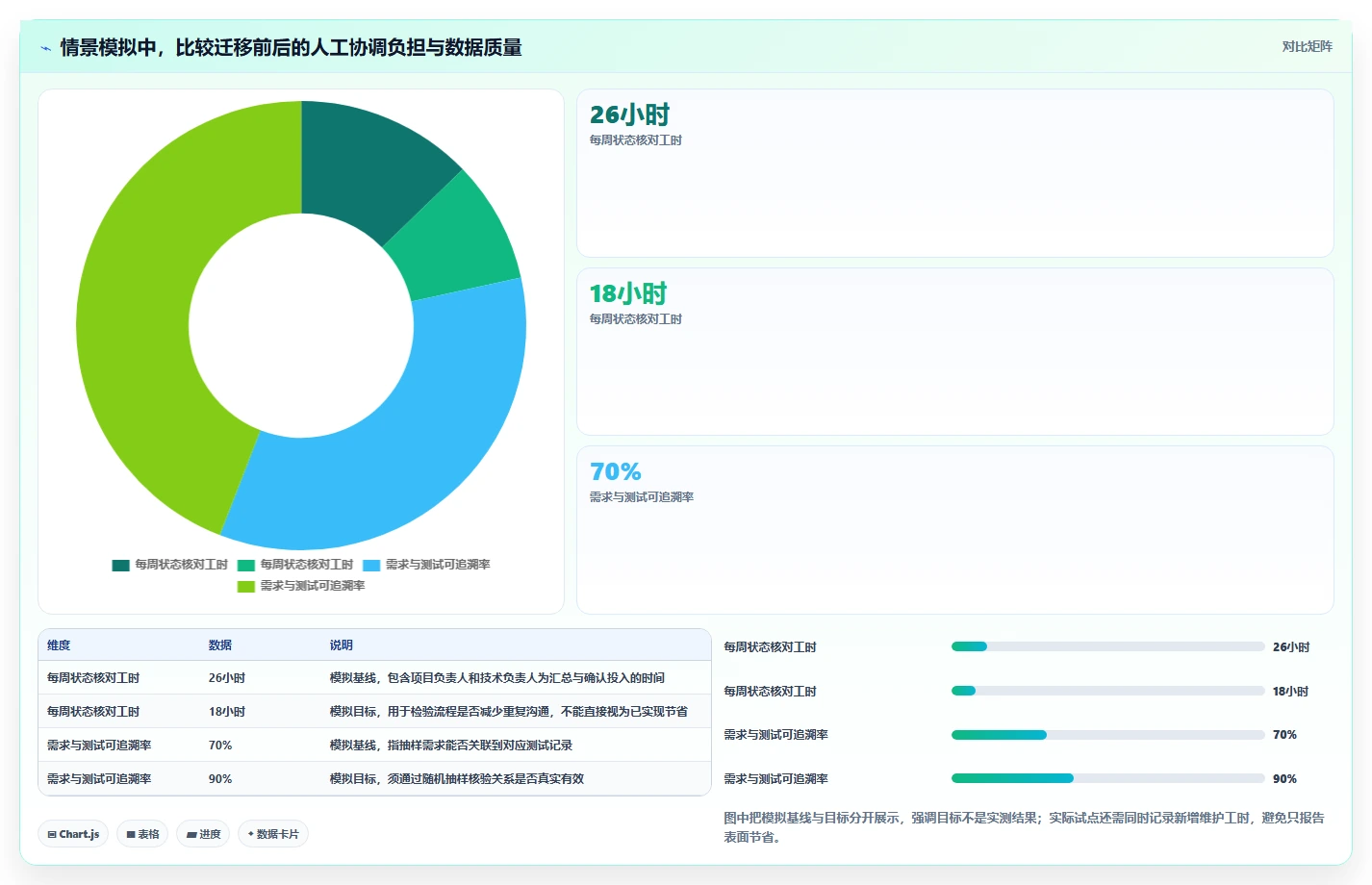
Task: Click the progress bar for 18小时
Action: click(x=1107, y=691)
